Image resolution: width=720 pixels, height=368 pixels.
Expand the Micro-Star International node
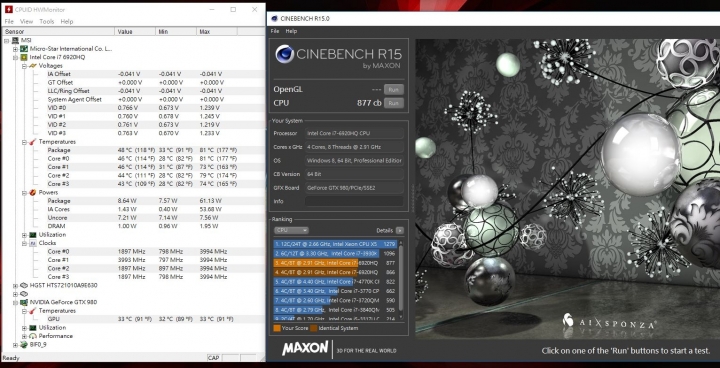tap(15, 49)
